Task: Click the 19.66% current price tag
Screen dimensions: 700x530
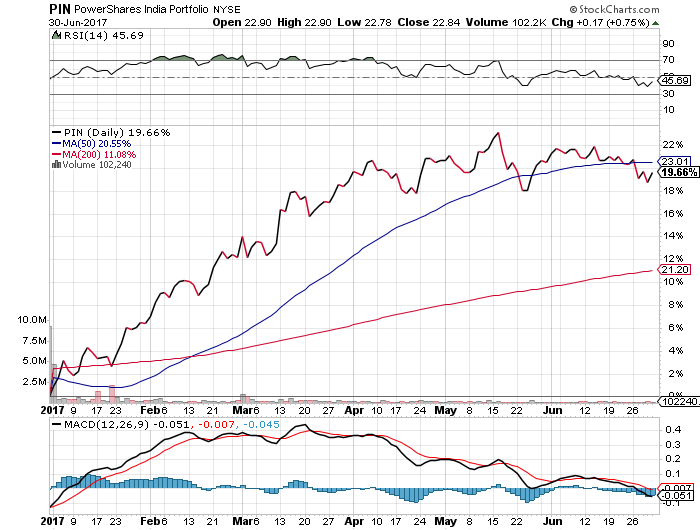Action: click(679, 172)
